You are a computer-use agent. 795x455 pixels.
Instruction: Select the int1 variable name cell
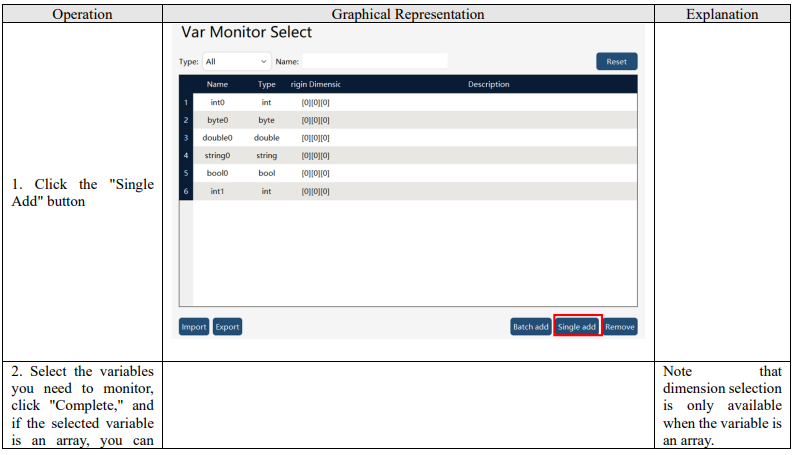pyautogui.click(x=218, y=191)
